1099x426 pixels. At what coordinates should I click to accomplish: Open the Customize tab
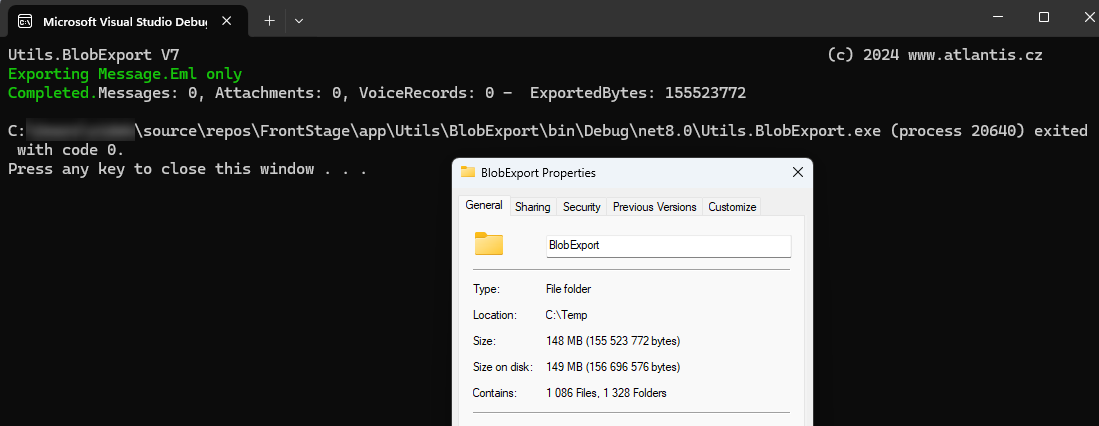click(732, 207)
